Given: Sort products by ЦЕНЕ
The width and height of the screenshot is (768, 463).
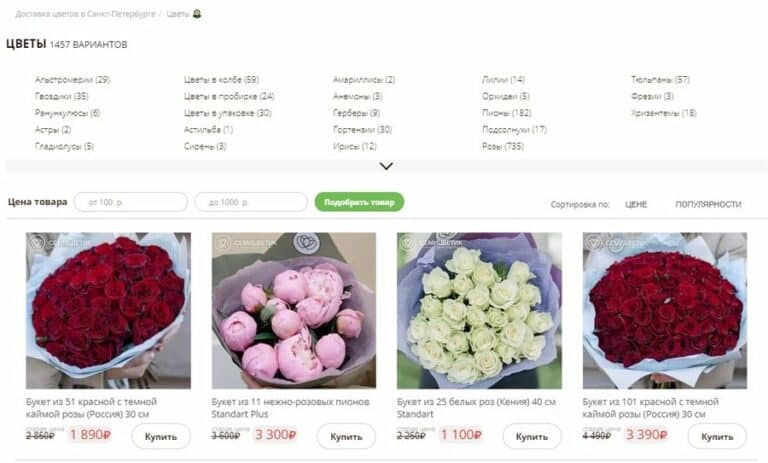Looking at the screenshot, I should [x=636, y=204].
